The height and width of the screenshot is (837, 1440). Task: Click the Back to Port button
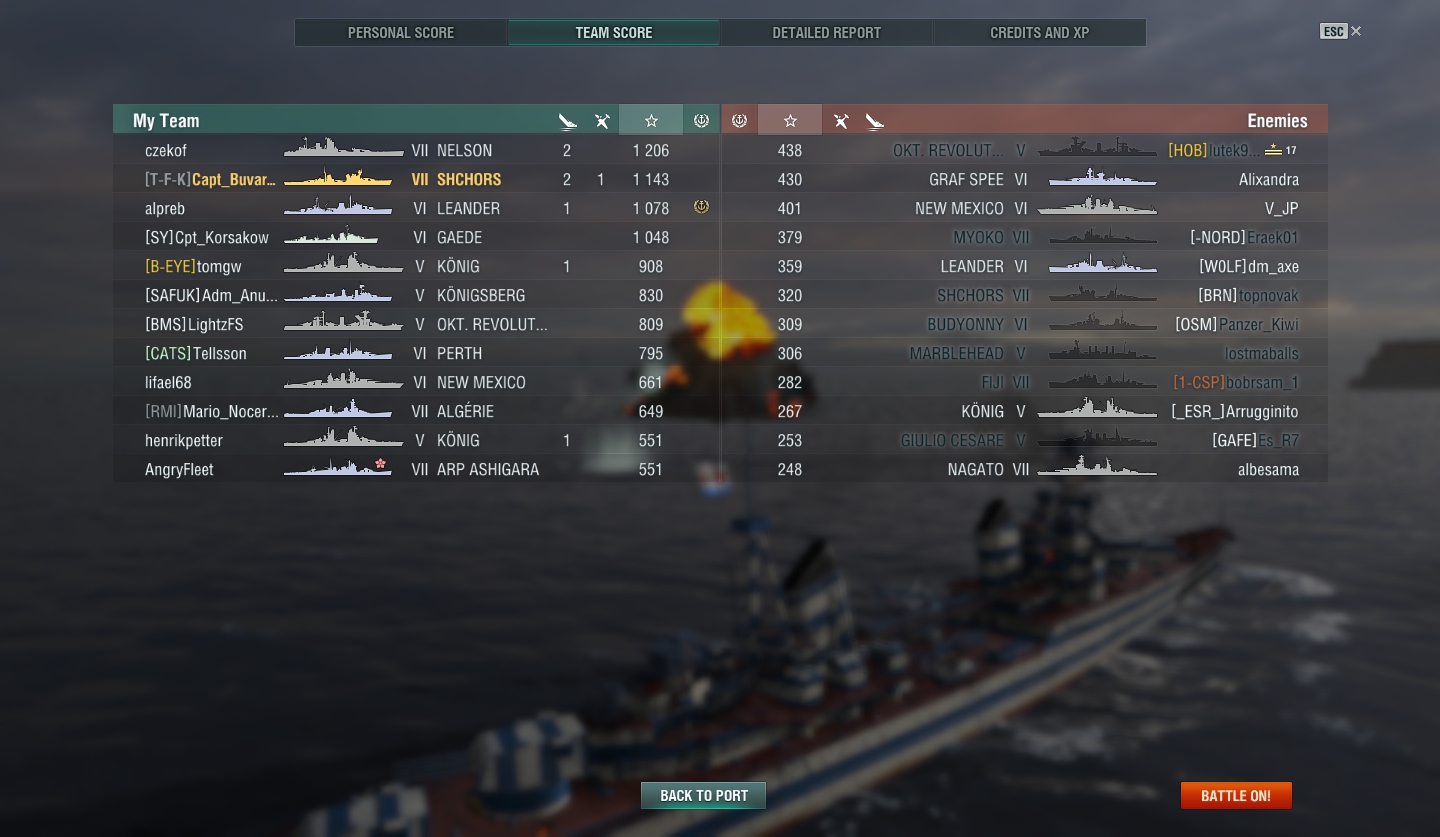pyautogui.click(x=704, y=795)
